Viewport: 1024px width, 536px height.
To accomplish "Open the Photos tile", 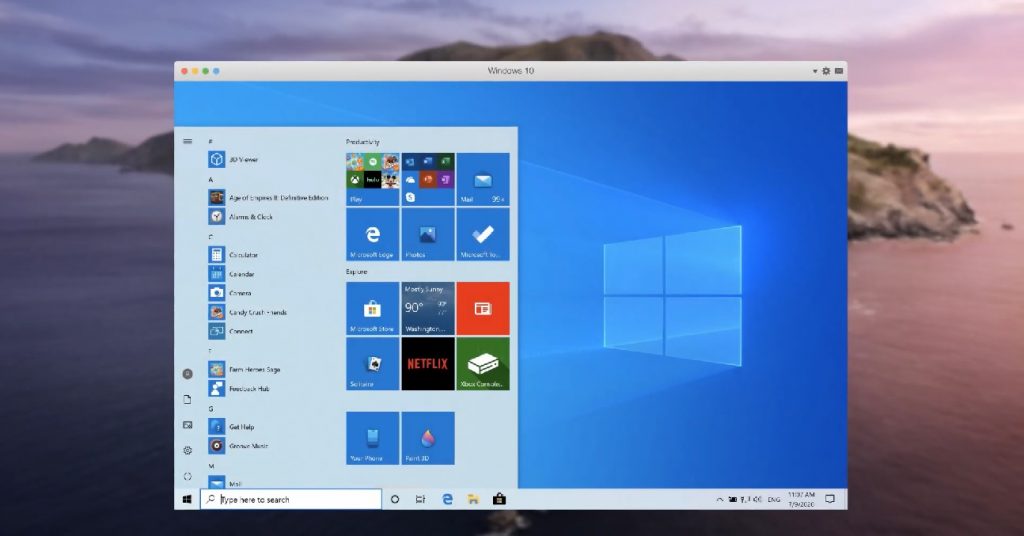I will pos(428,234).
